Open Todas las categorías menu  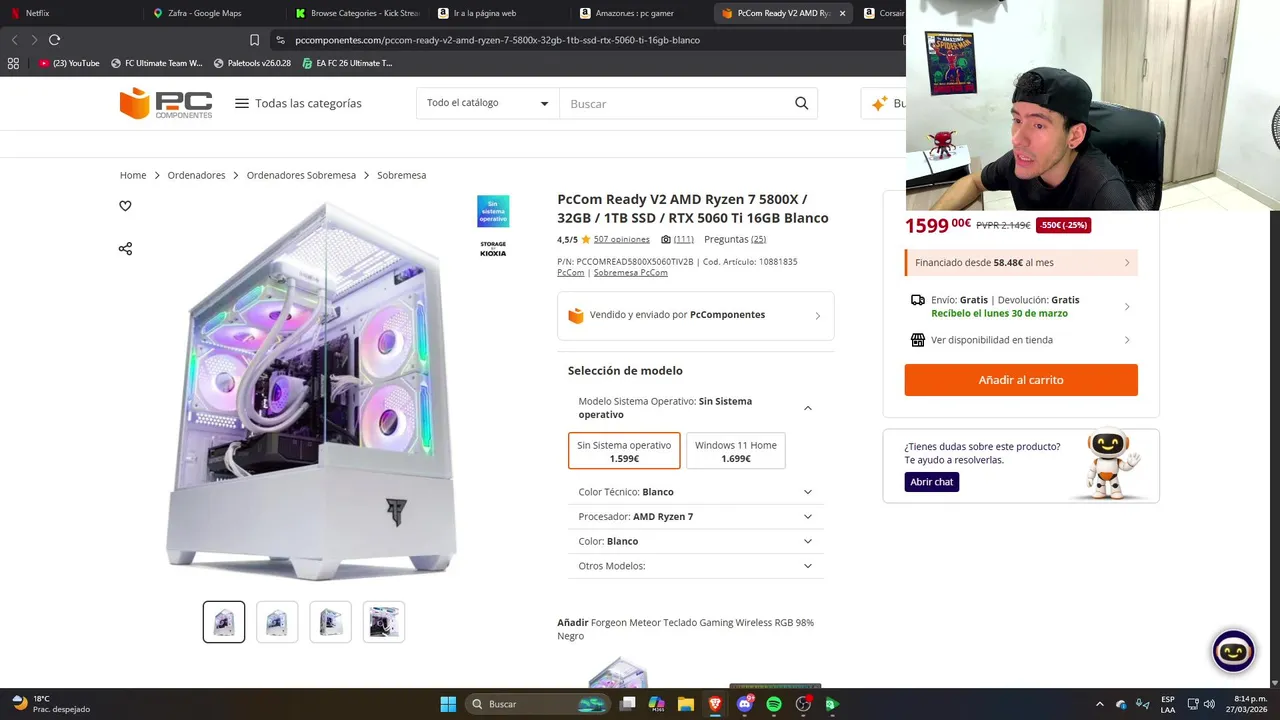pyautogui.click(x=298, y=103)
